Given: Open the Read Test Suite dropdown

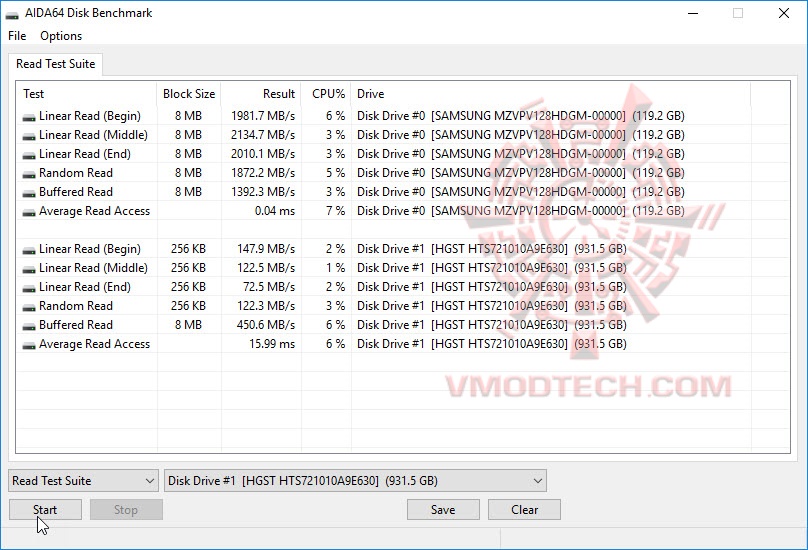Looking at the screenshot, I should click(x=83, y=480).
